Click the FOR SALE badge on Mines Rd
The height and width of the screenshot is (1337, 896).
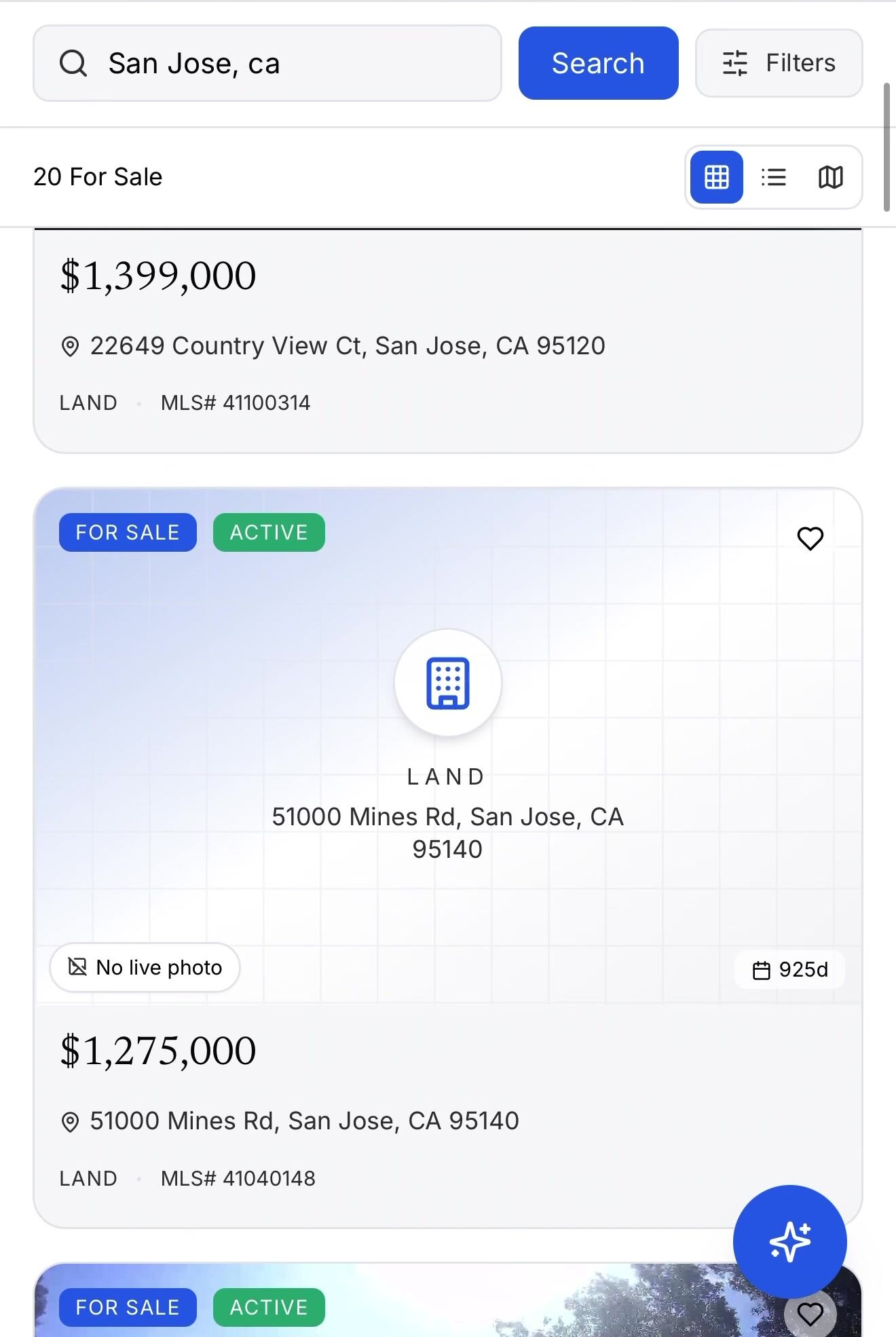click(x=128, y=533)
